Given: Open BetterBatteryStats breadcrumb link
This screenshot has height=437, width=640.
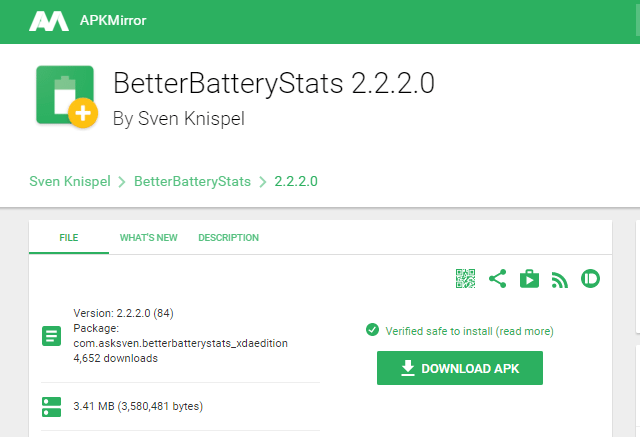Looking at the screenshot, I should (192, 181).
